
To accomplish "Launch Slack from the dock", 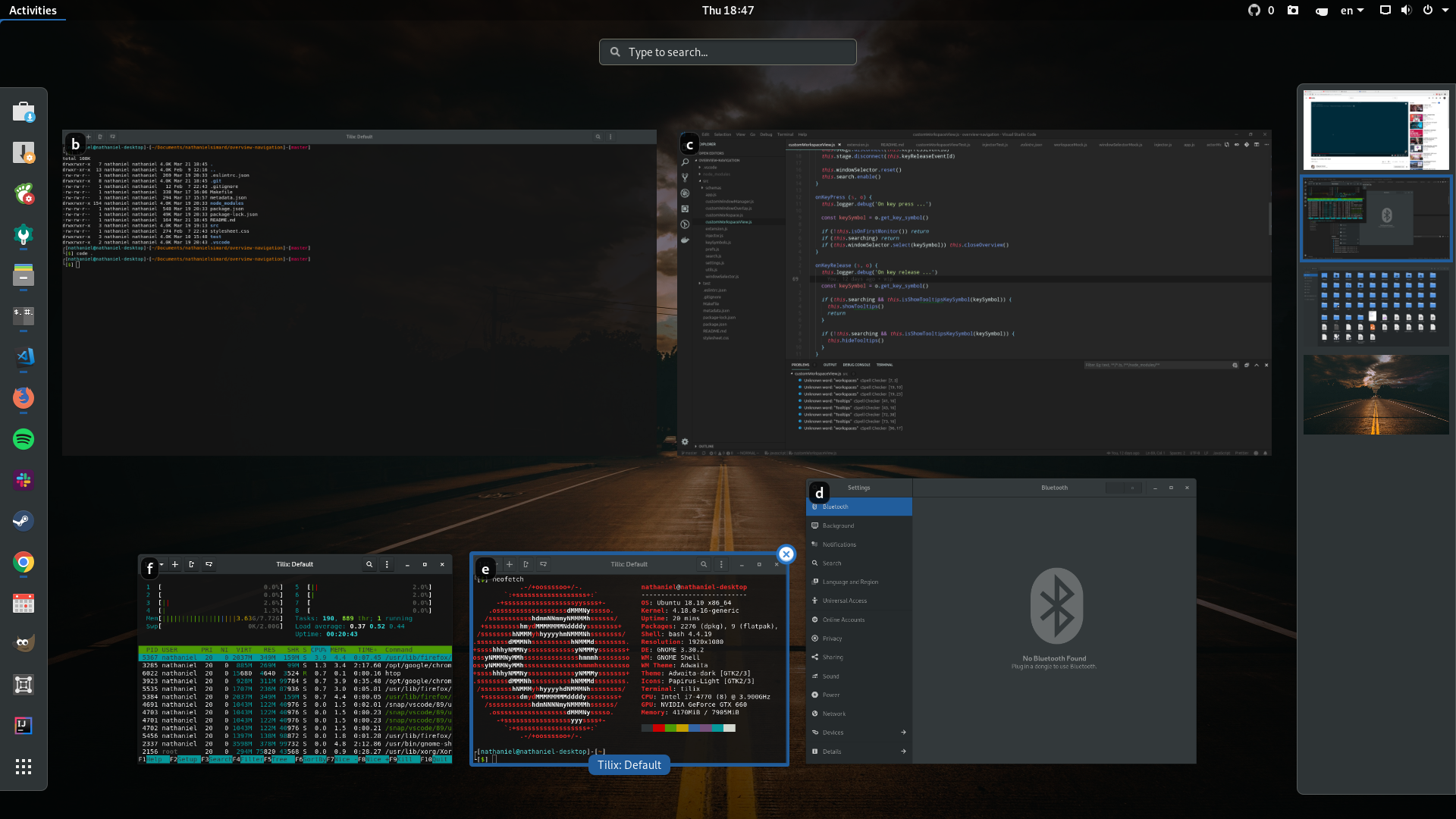I will click(x=24, y=480).
